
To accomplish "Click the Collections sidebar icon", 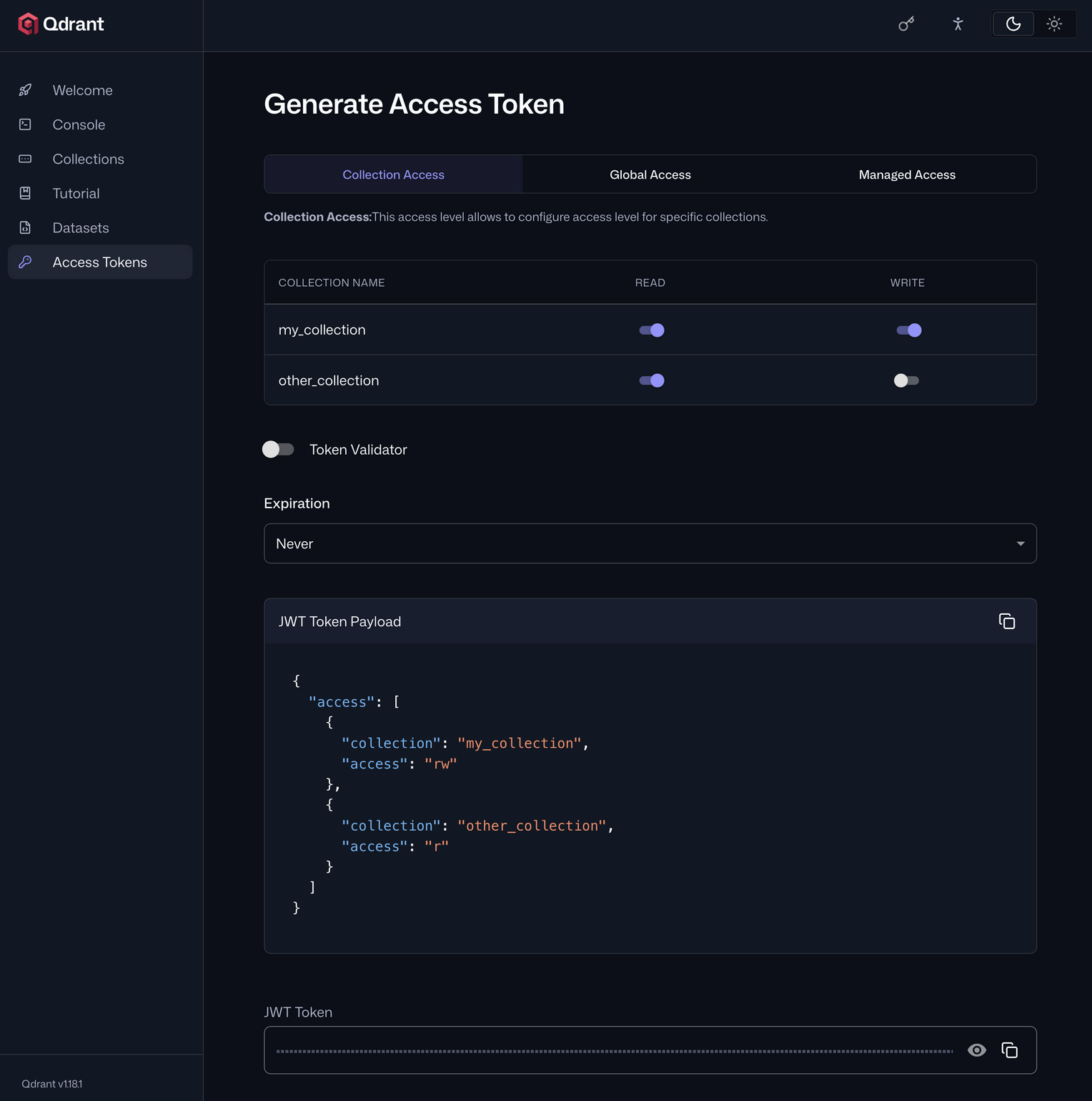I will (x=25, y=159).
